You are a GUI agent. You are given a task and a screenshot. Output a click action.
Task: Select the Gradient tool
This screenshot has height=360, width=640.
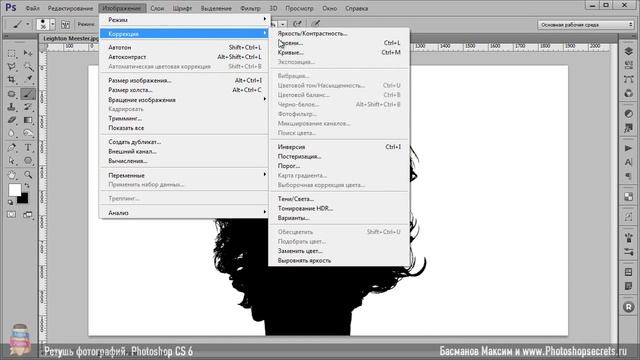(28, 120)
